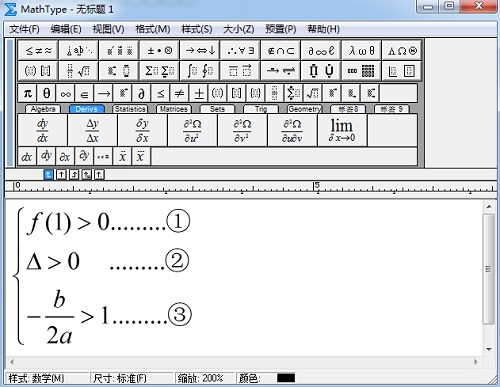Open products and set theory templates palette
The width and height of the screenshot is (500, 387).
[321, 71]
